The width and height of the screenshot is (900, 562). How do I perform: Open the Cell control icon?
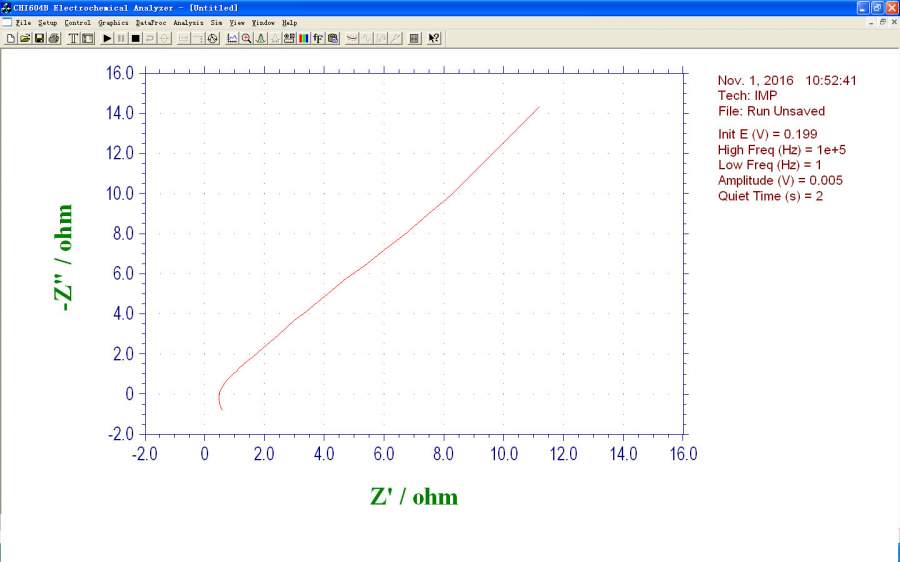coord(212,38)
